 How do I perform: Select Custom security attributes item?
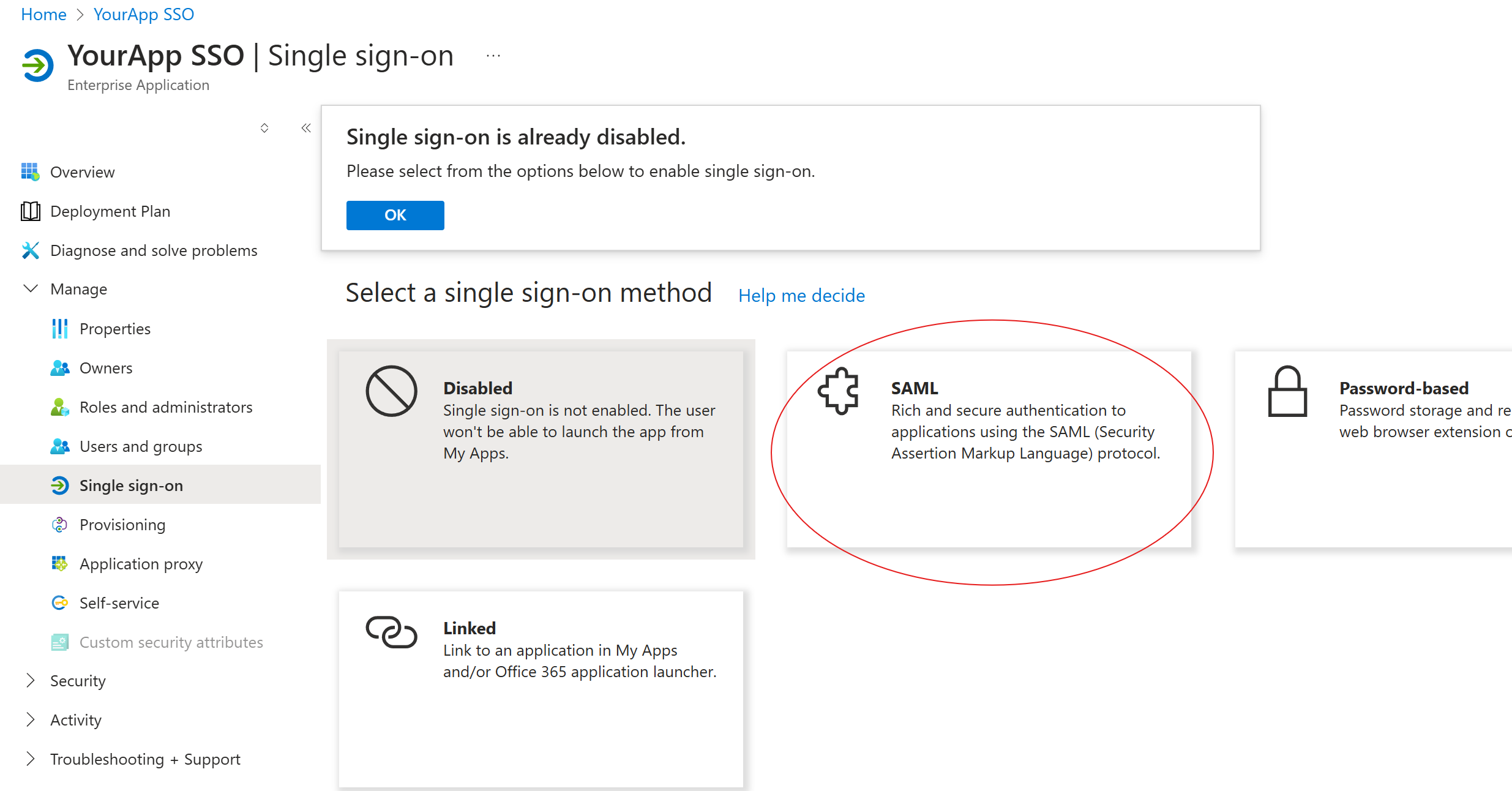click(x=160, y=642)
